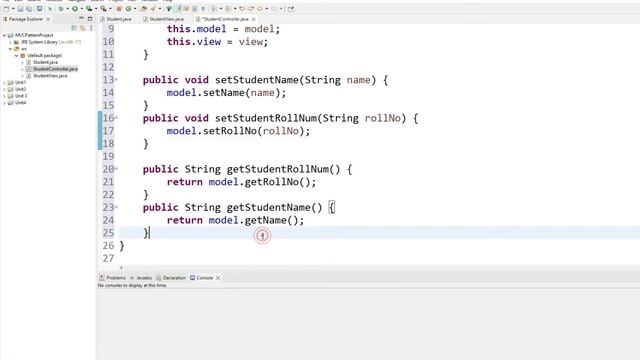Click the share icon at toolbar end
Image resolution: width=640 pixels, height=360 pixels.
(291, 9)
